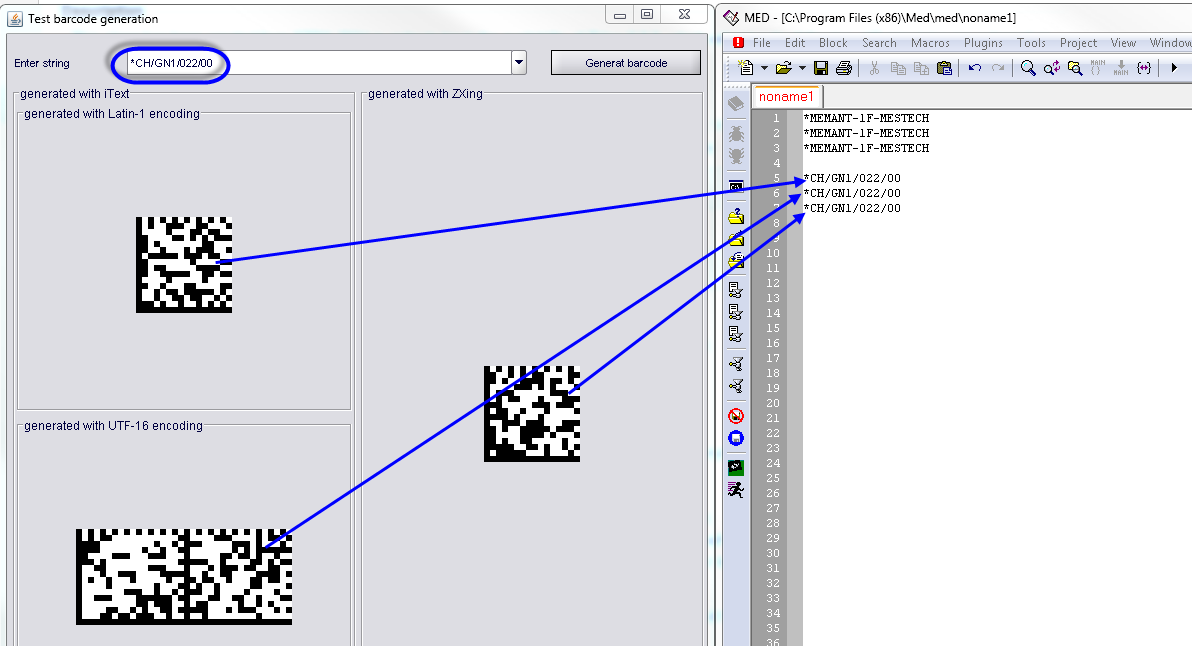
Task: Click the Generat barcode button
Action: pyautogui.click(x=626, y=63)
